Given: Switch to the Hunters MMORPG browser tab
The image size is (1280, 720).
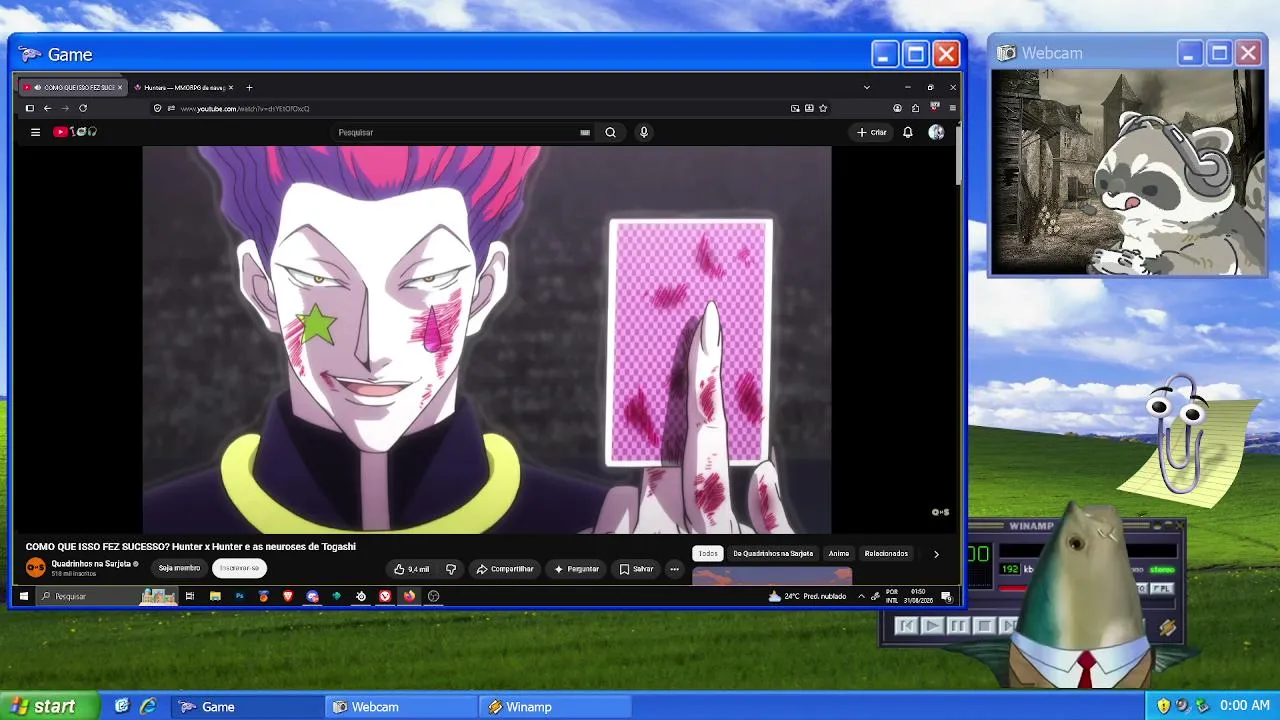Looking at the screenshot, I should pos(183,87).
